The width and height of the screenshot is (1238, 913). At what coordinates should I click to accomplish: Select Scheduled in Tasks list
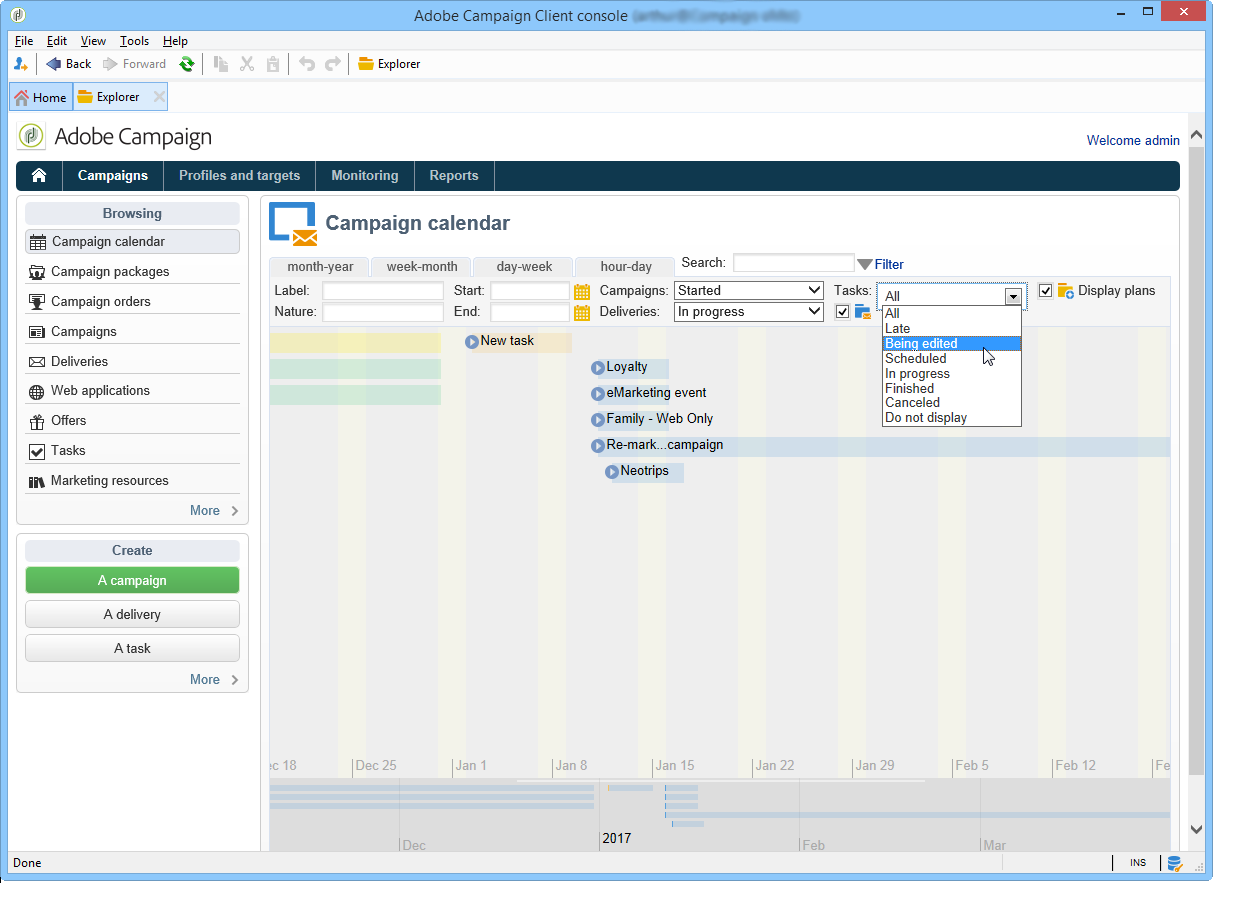tap(951, 358)
